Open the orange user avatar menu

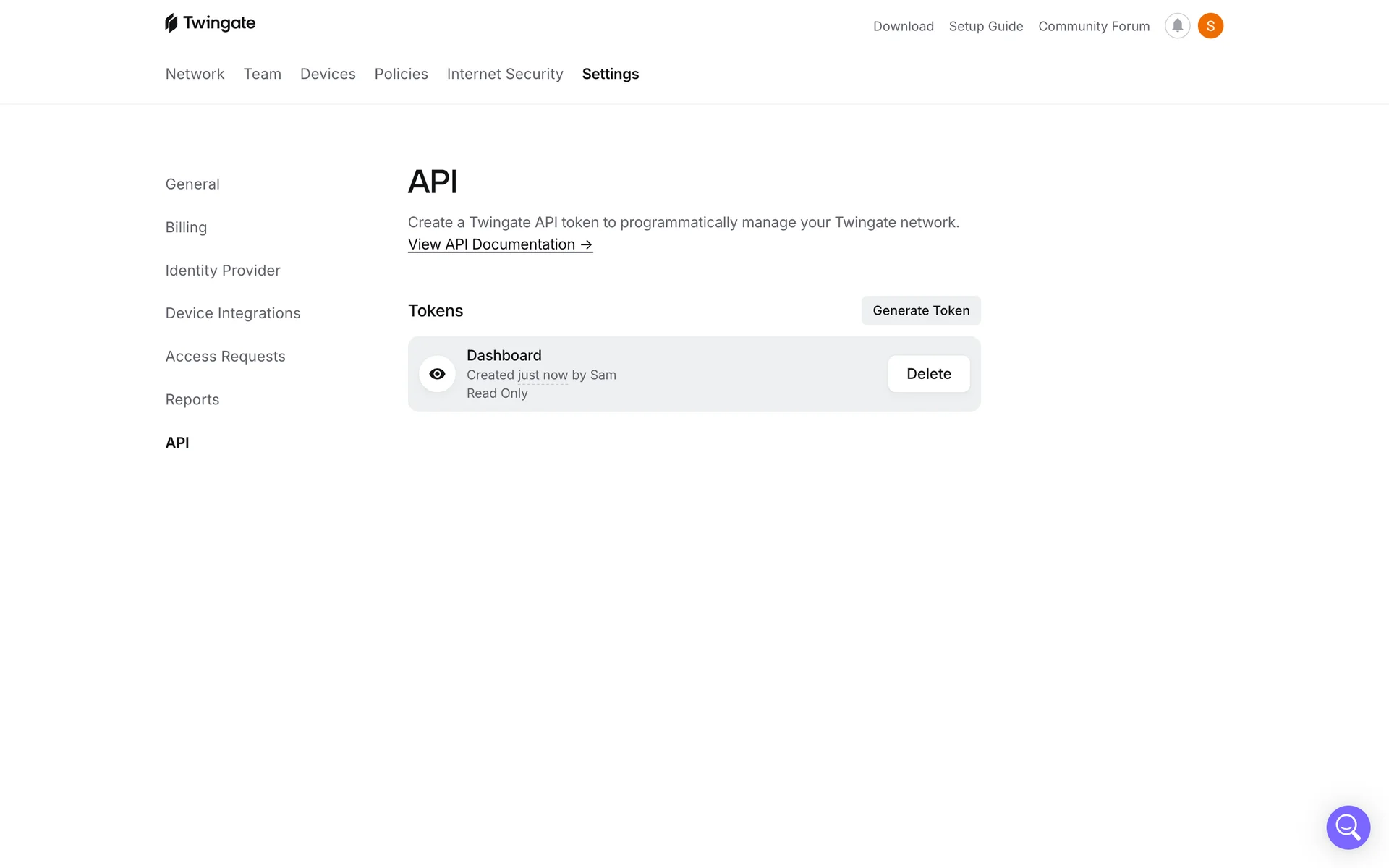[1210, 26]
